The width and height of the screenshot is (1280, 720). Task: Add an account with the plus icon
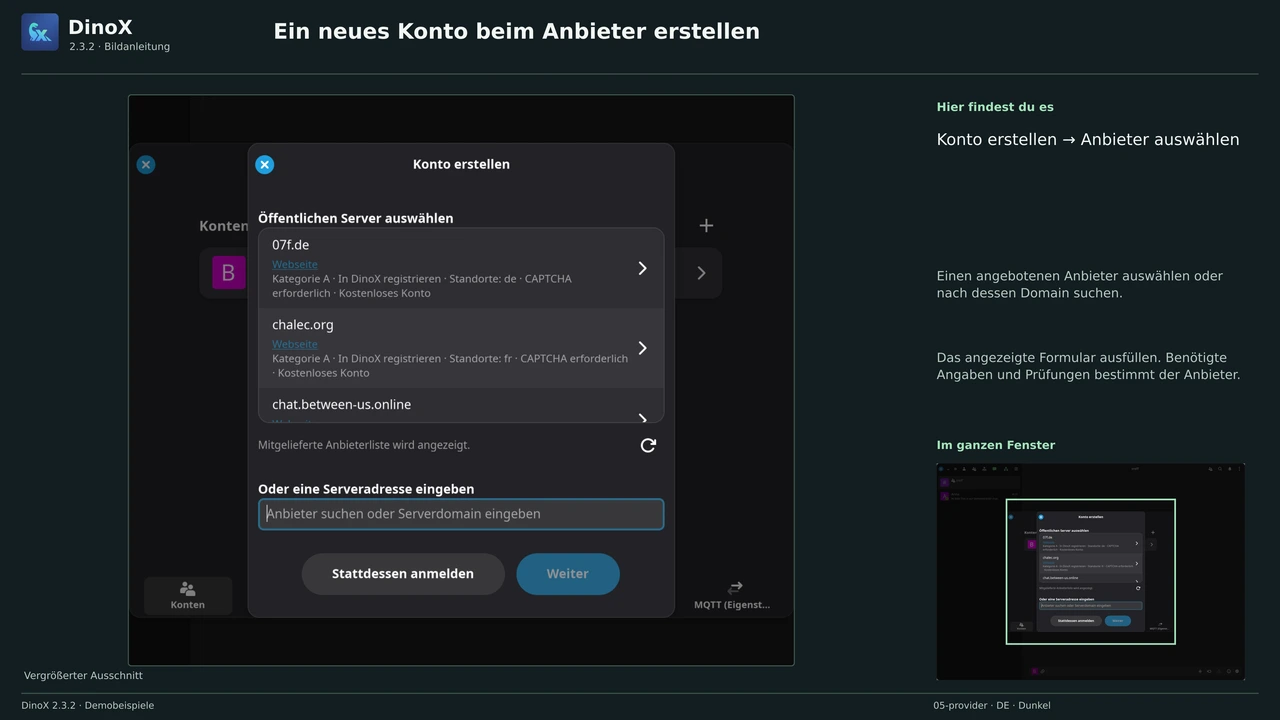coord(706,226)
